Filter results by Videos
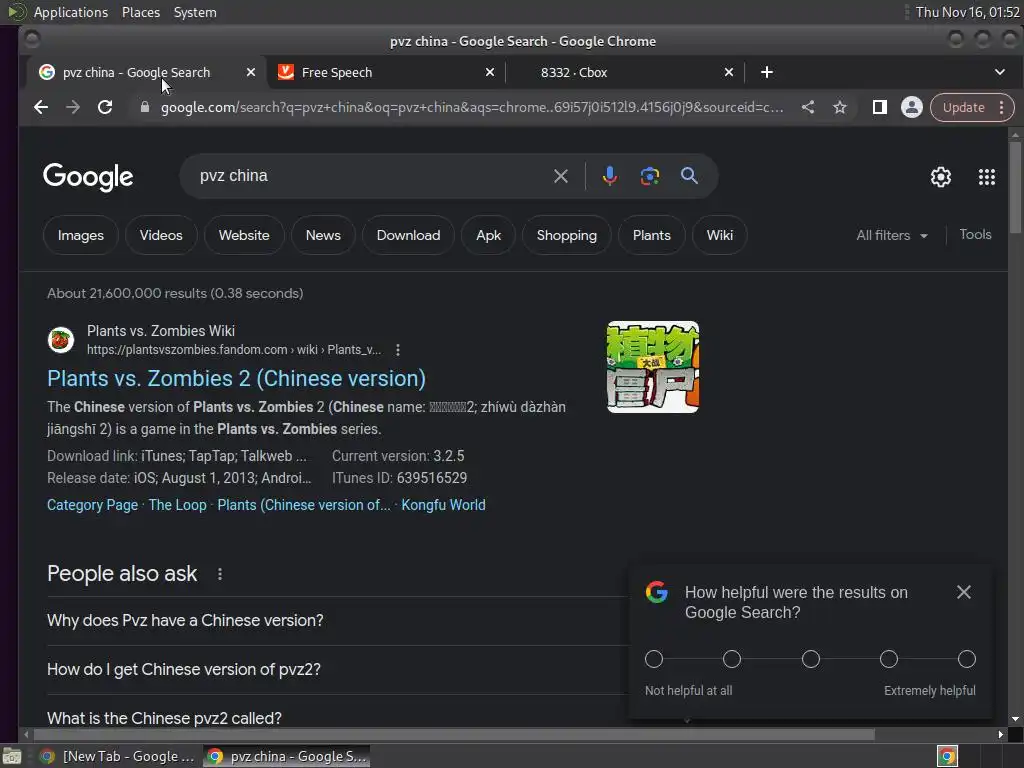Viewport: 1024px width, 768px height. click(x=161, y=235)
